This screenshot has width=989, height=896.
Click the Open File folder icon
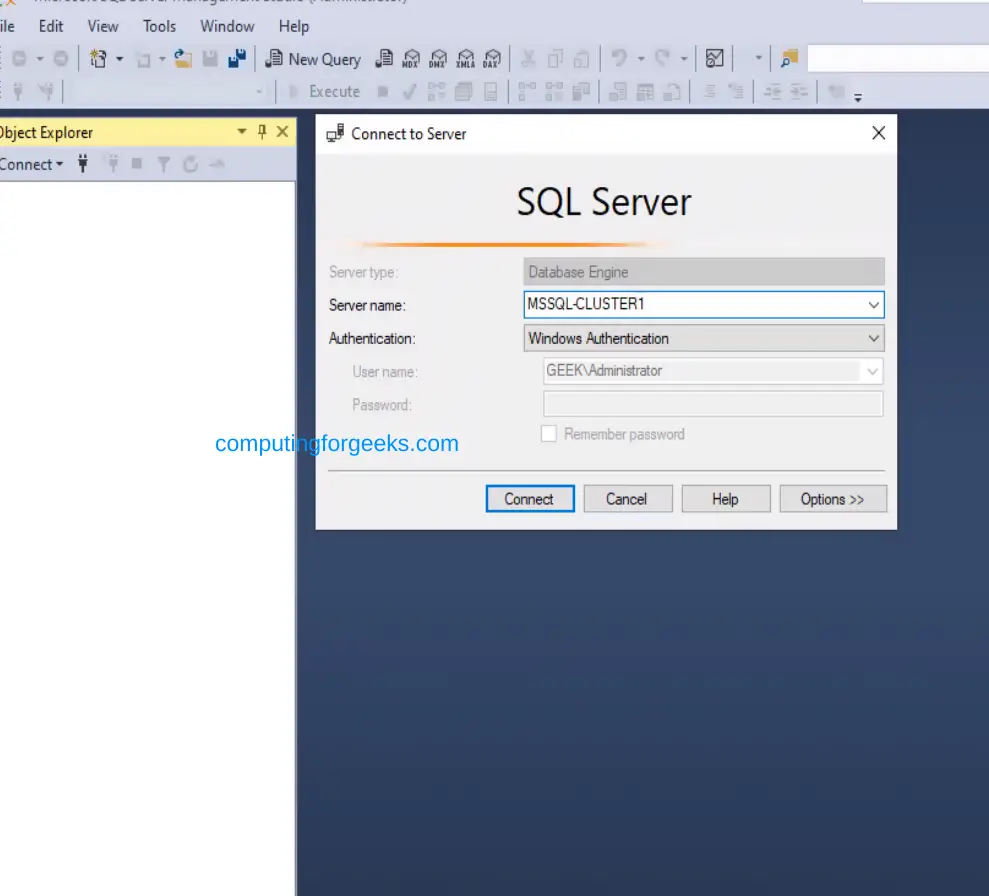coord(183,59)
